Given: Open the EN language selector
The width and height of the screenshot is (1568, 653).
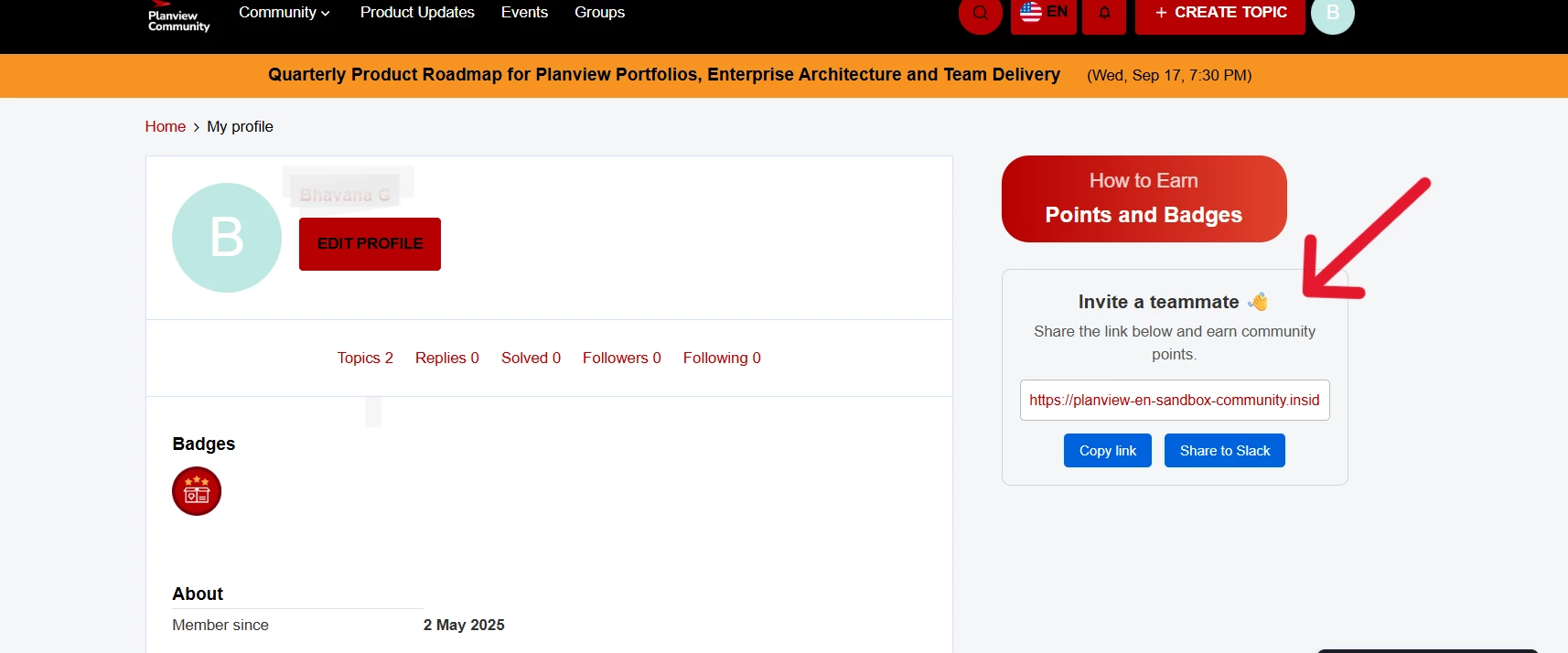Looking at the screenshot, I should [x=1044, y=13].
